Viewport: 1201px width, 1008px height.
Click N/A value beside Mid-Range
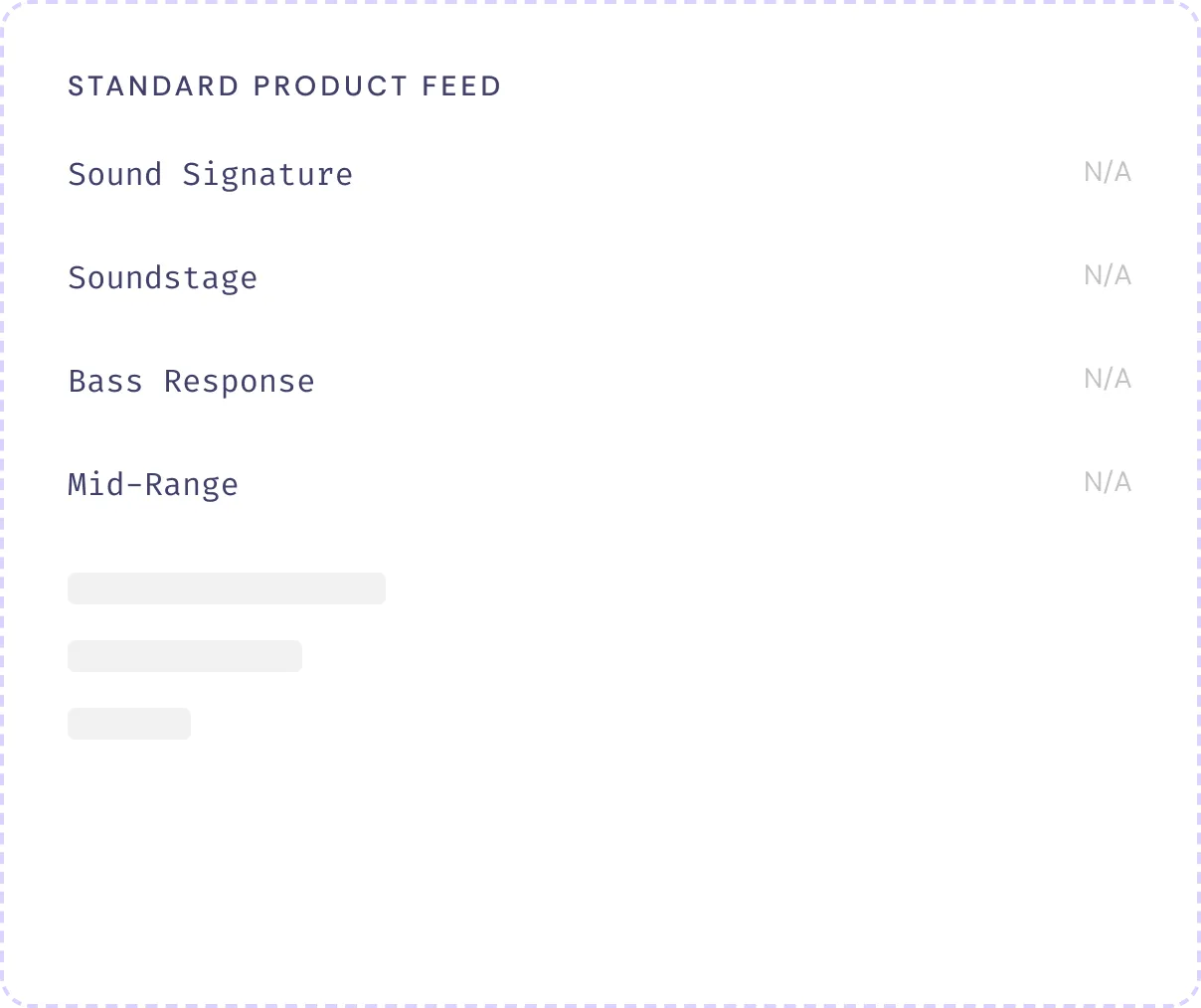[x=1107, y=483]
